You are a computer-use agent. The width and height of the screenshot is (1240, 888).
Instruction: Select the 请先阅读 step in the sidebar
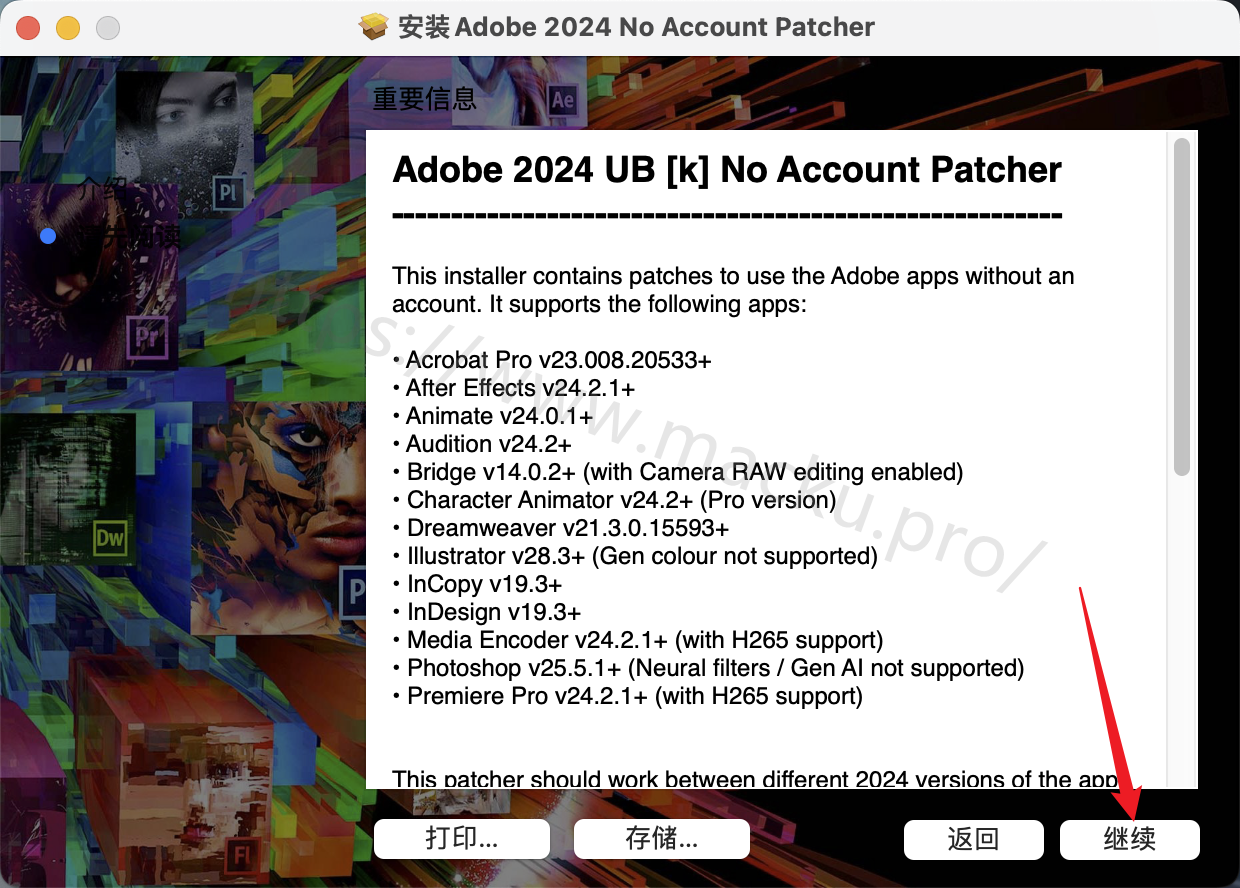click(x=128, y=236)
